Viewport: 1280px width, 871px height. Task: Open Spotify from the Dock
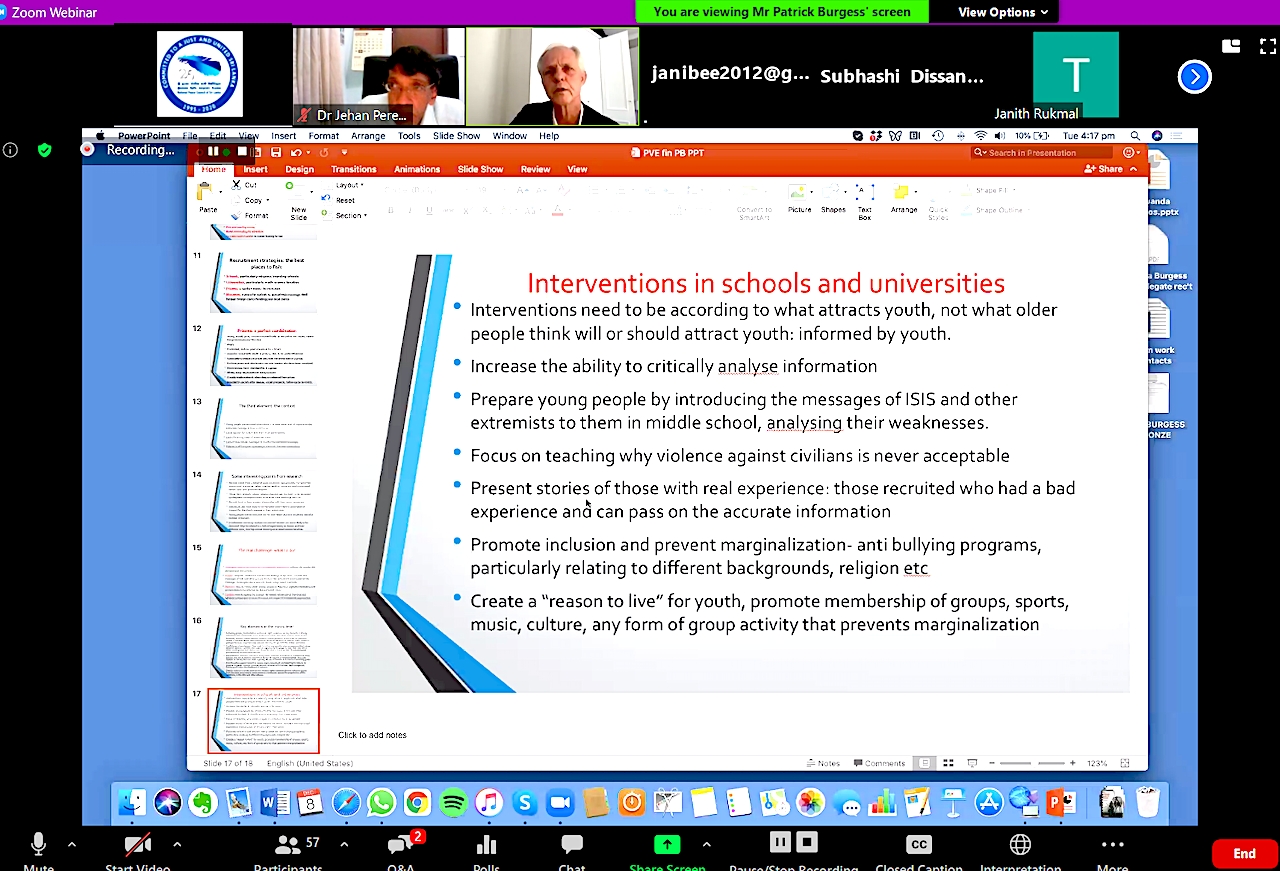point(453,802)
